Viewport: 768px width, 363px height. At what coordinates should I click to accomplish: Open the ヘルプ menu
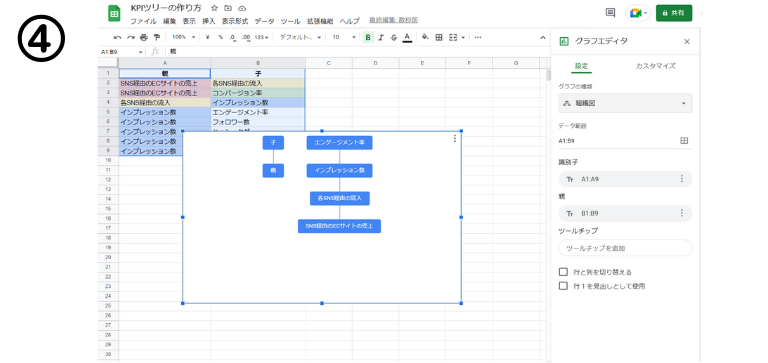coord(349,21)
